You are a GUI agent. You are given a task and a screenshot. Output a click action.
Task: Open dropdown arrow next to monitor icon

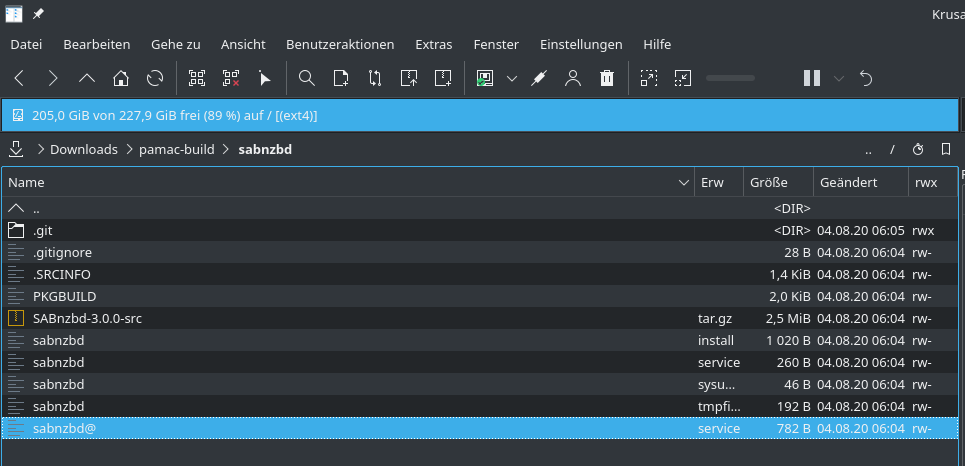tap(512, 78)
